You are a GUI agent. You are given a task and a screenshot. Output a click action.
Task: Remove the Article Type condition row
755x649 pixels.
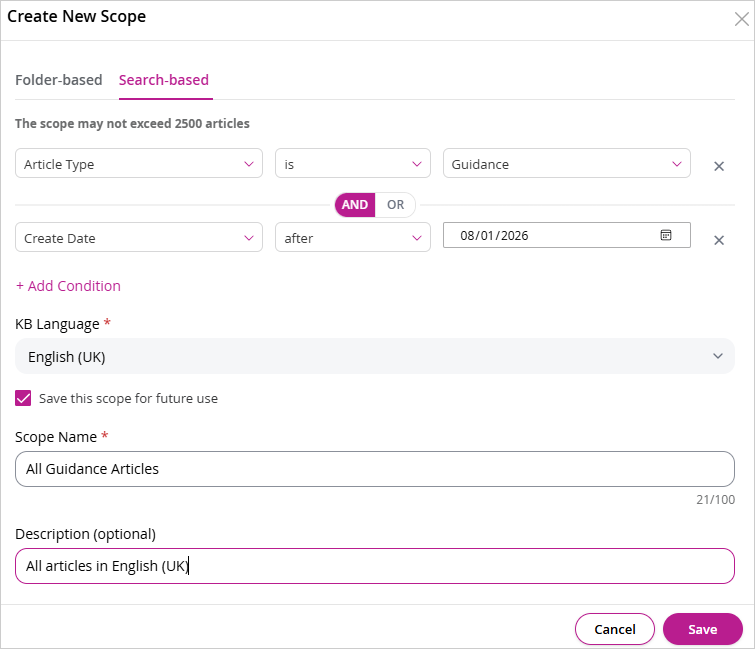pyautogui.click(x=719, y=166)
